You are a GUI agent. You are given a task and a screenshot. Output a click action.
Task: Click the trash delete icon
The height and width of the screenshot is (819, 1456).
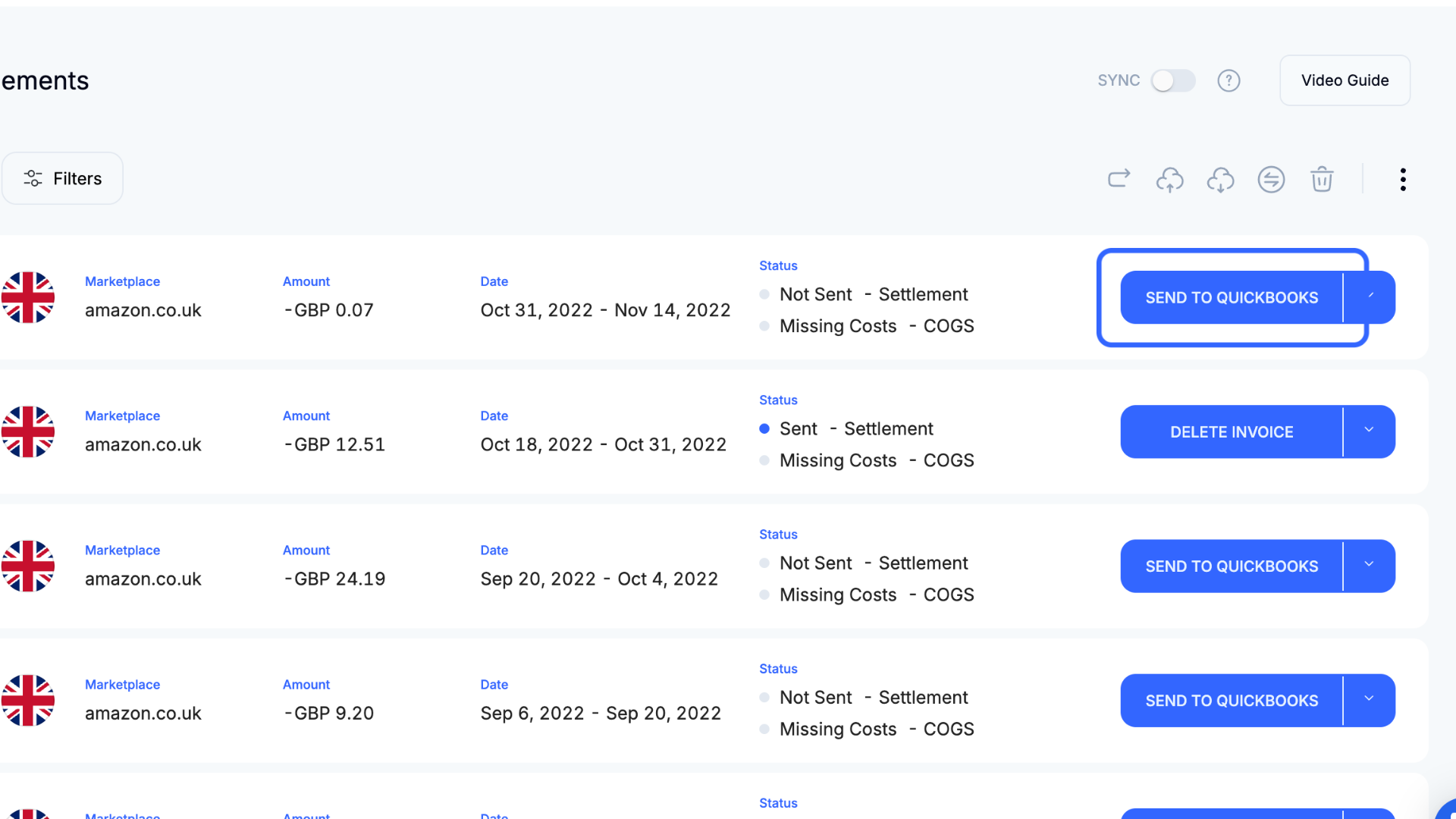1322,180
